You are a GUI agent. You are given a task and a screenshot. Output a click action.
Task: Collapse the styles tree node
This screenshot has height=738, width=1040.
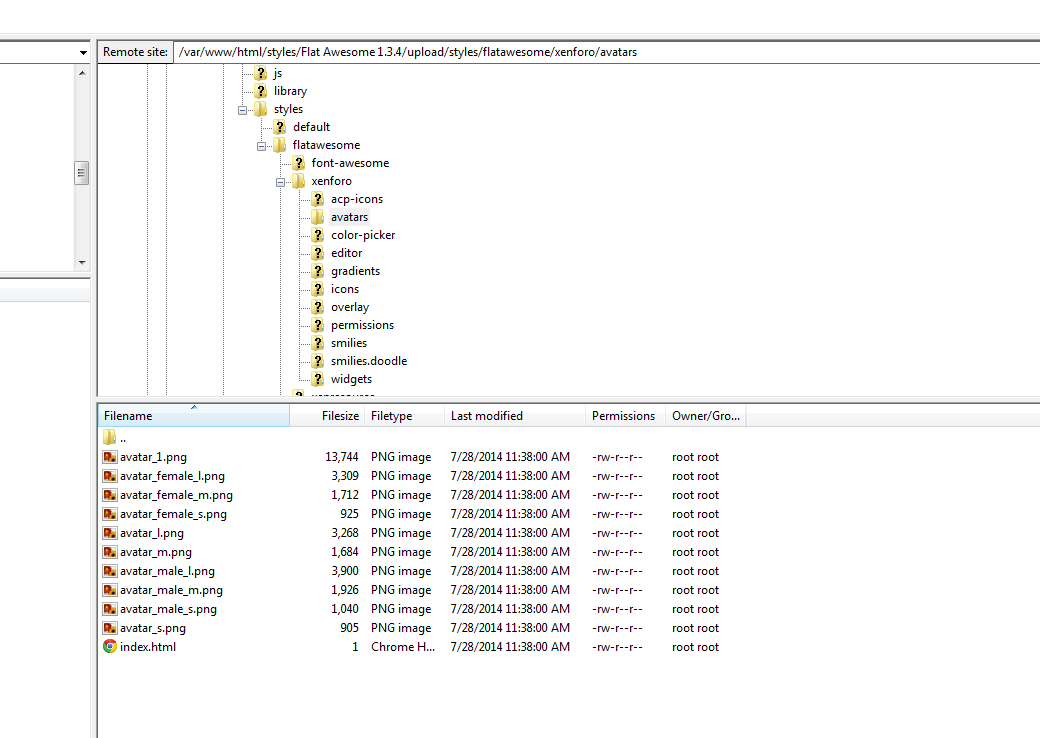[243, 110]
